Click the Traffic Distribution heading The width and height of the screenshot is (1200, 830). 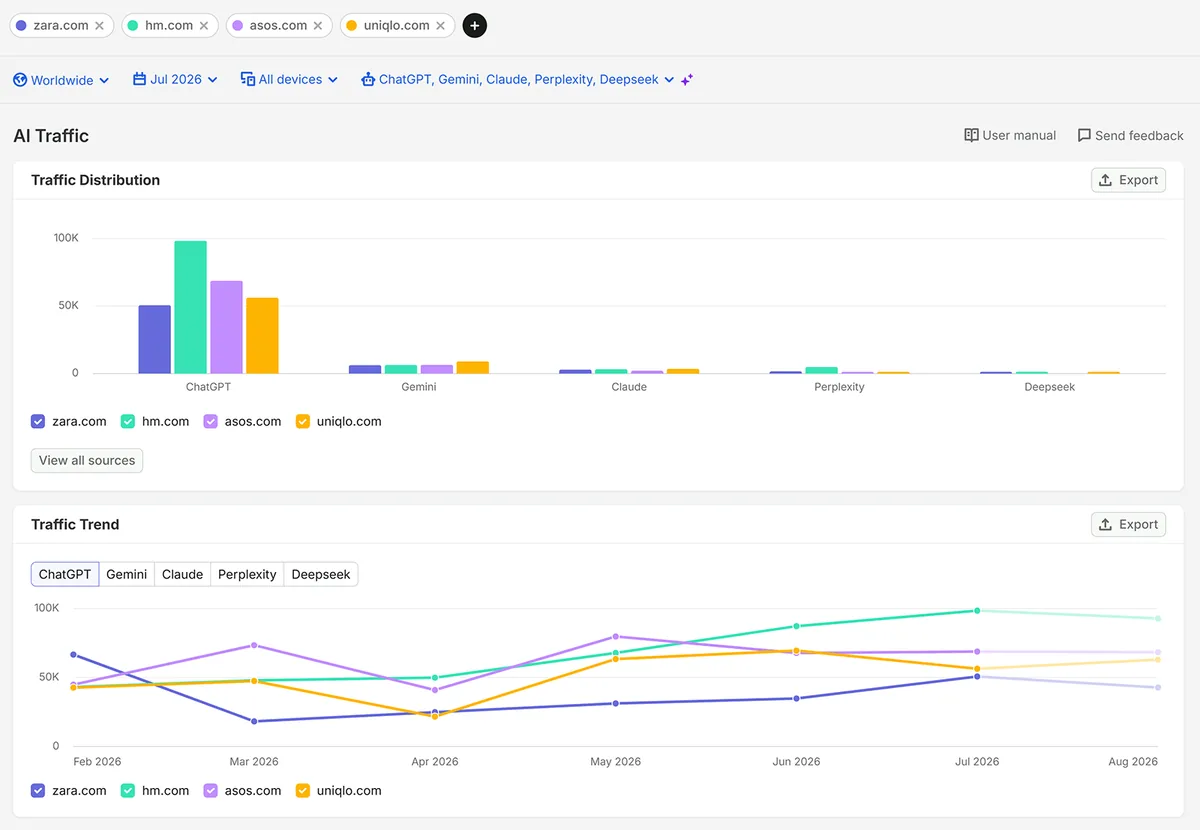tap(95, 180)
